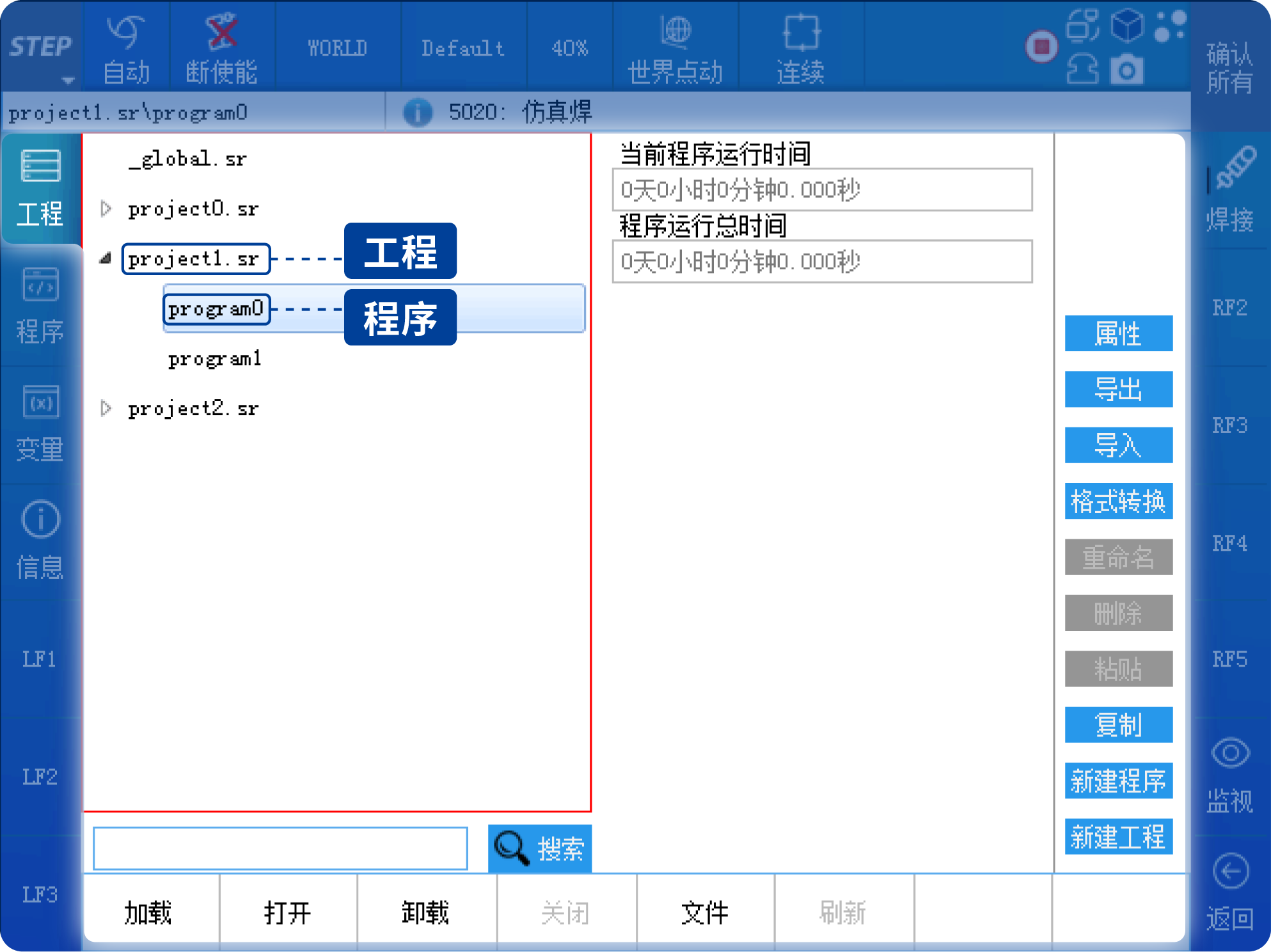Click the LF2 function key
1271x952 pixels.
coord(40,777)
